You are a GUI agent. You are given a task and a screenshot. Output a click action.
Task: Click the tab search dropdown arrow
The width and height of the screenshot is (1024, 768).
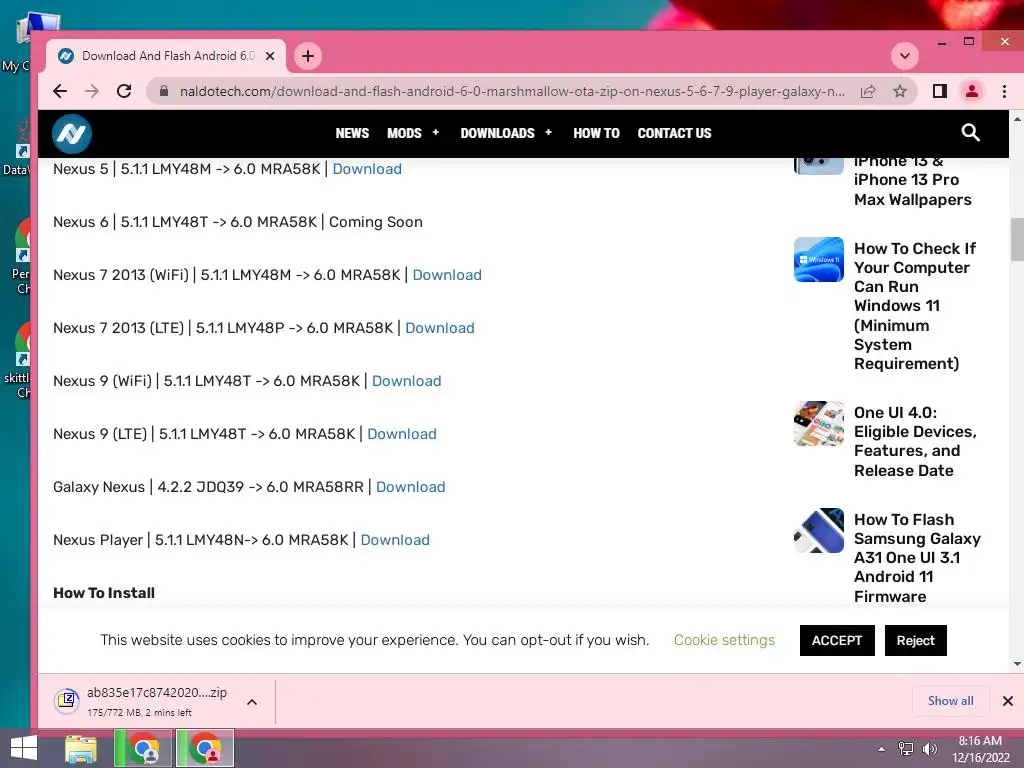point(905,56)
